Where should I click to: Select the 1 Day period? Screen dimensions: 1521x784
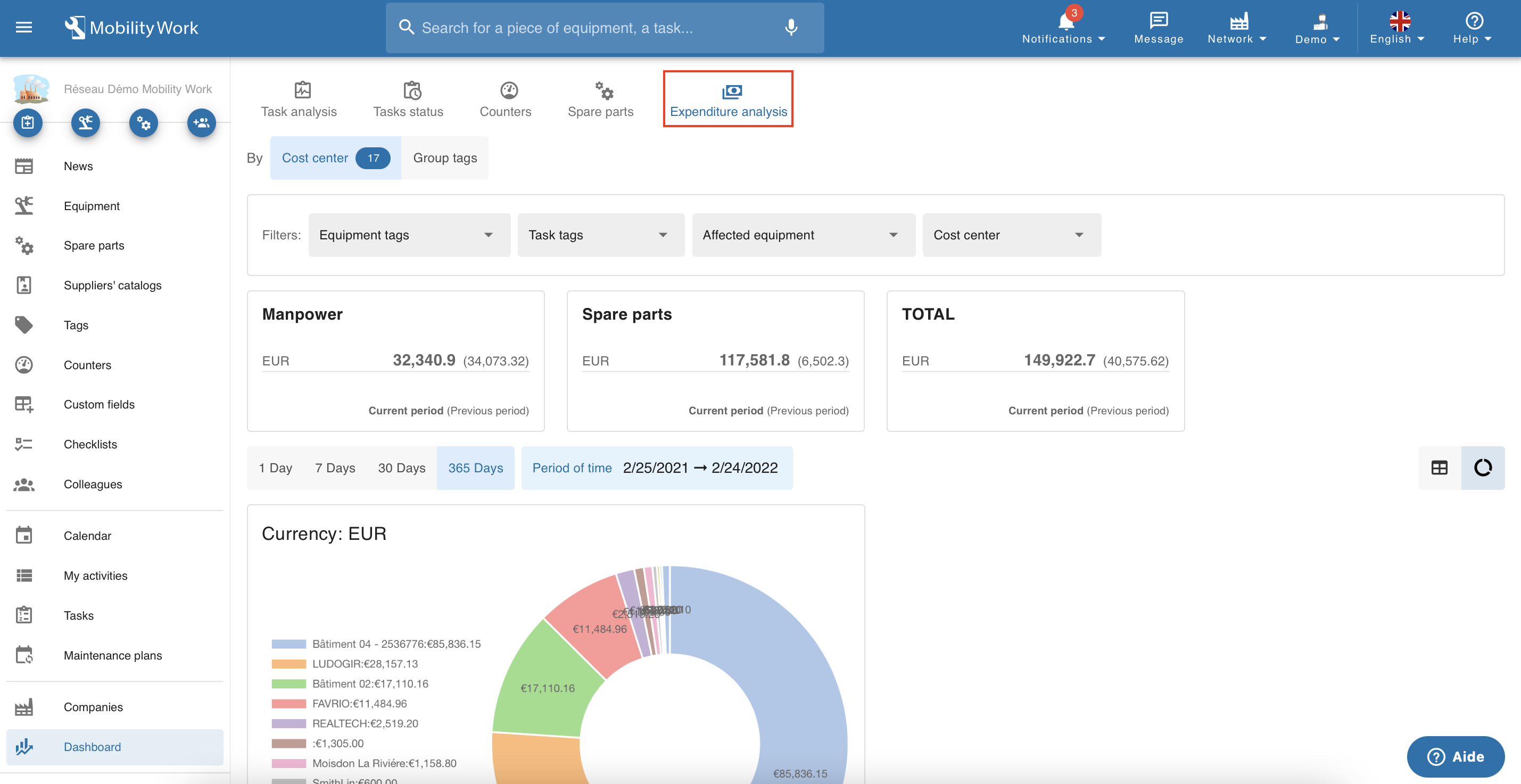pos(275,468)
